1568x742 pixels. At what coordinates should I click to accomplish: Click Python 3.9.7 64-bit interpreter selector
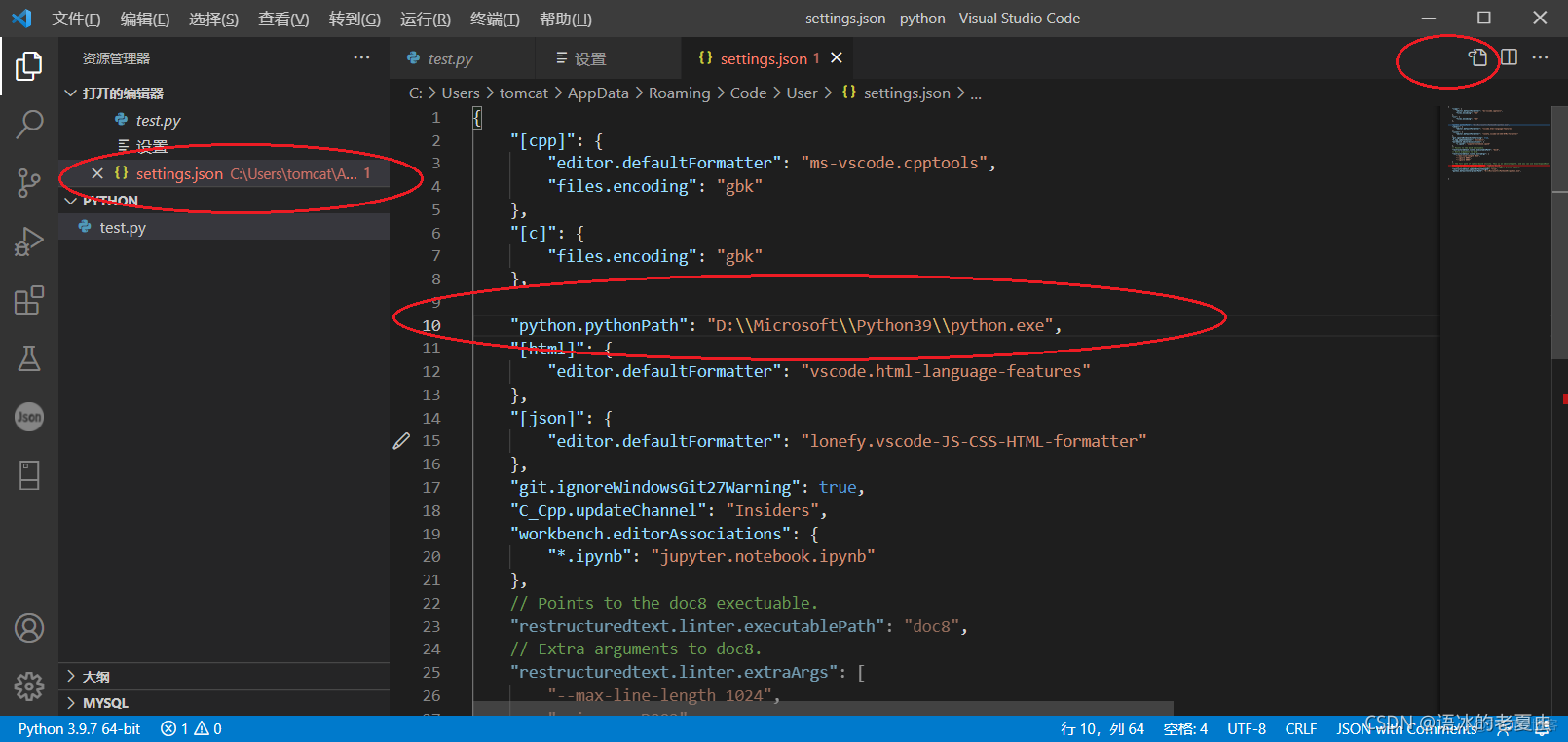point(79,728)
